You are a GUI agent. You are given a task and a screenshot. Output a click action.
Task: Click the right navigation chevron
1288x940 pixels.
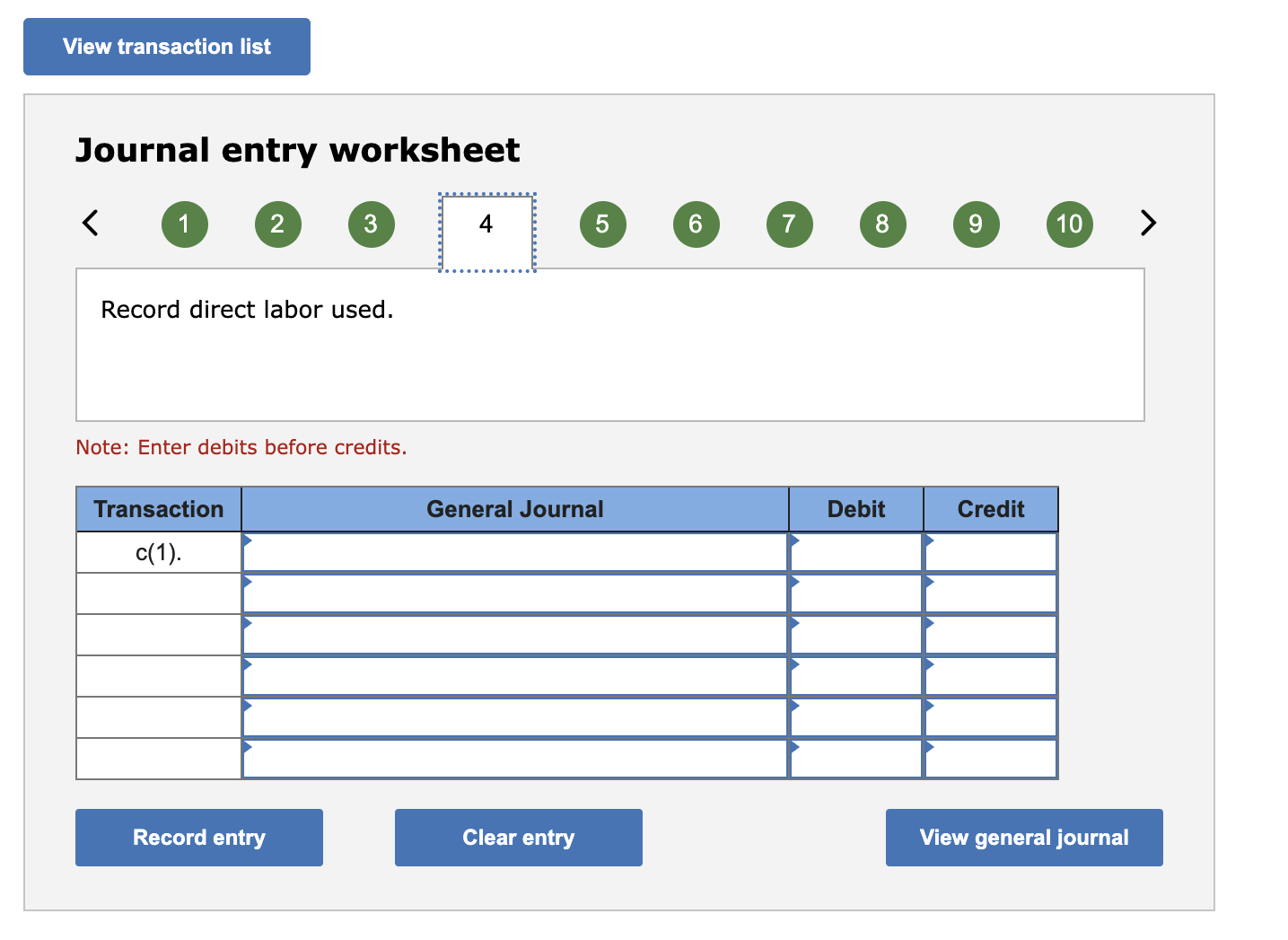click(1147, 224)
